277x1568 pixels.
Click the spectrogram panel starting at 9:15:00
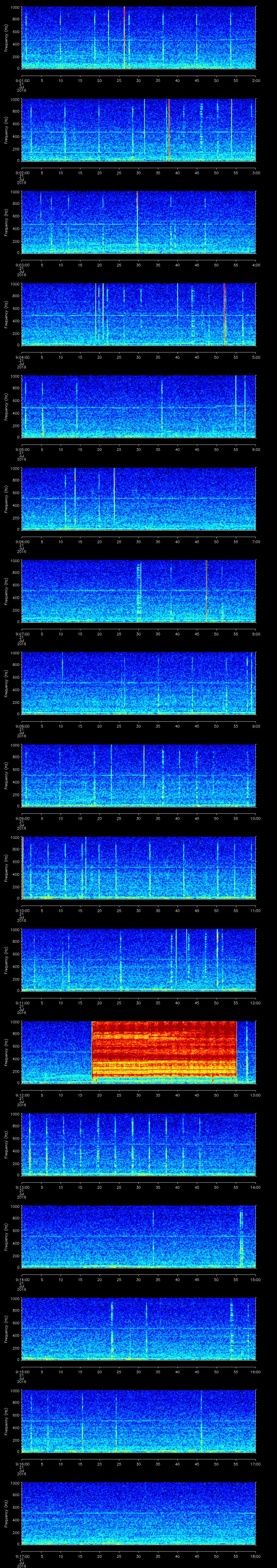[139, 1329]
